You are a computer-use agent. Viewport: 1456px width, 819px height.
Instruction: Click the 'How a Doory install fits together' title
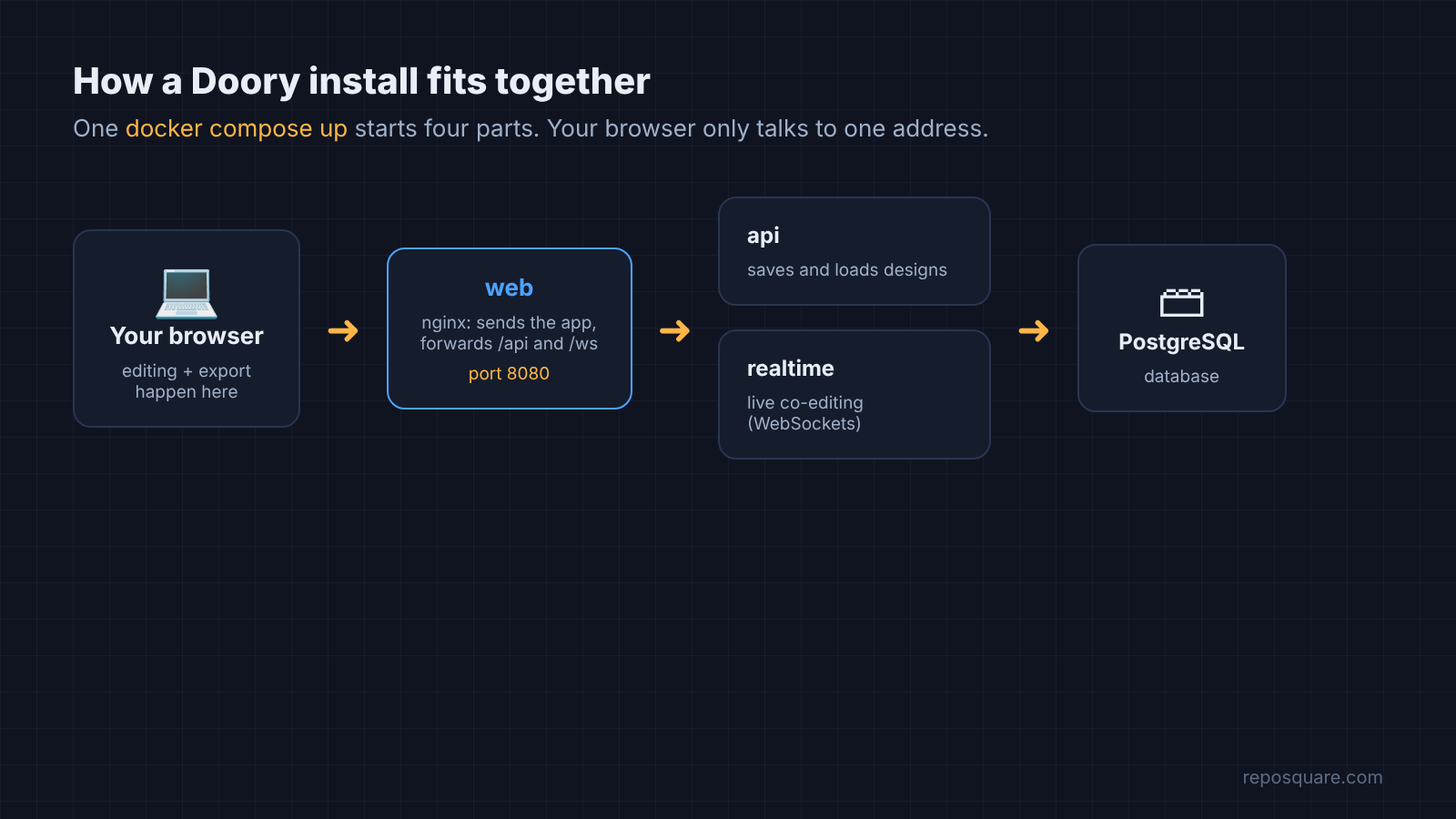pyautogui.click(x=361, y=81)
